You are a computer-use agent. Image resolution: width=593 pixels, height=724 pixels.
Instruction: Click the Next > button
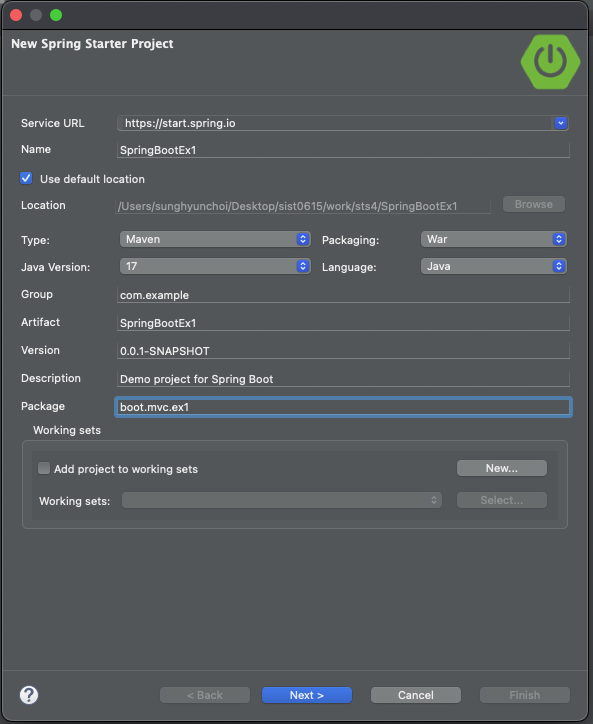(x=307, y=695)
